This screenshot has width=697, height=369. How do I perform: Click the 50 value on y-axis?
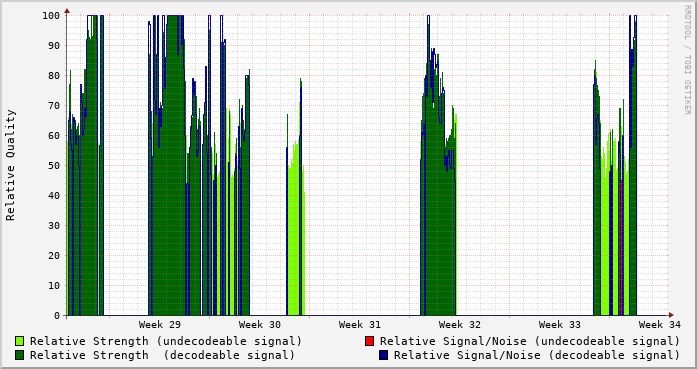click(x=54, y=165)
